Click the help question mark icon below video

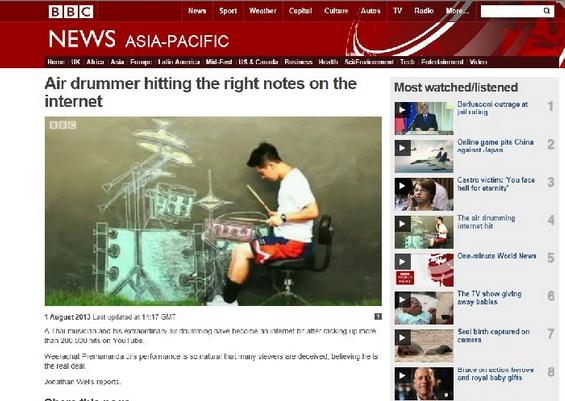(x=378, y=316)
